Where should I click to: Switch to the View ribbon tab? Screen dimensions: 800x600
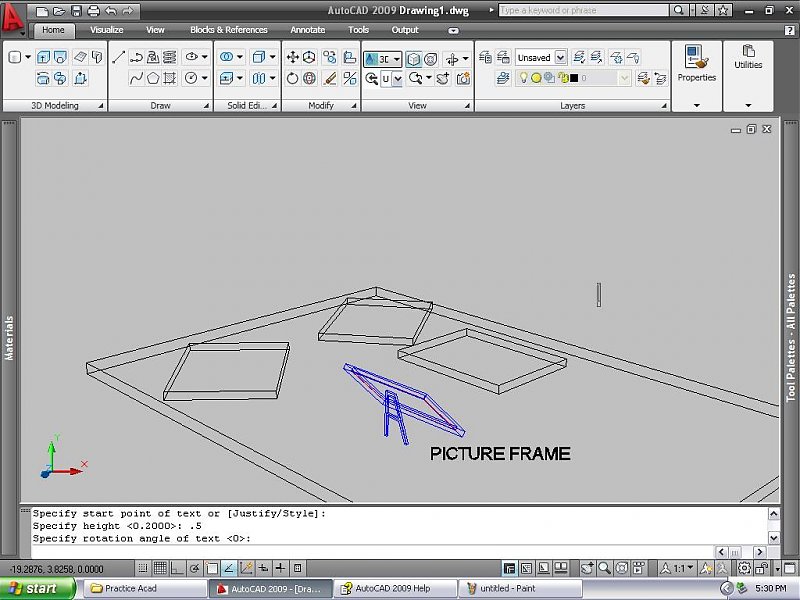pyautogui.click(x=155, y=30)
